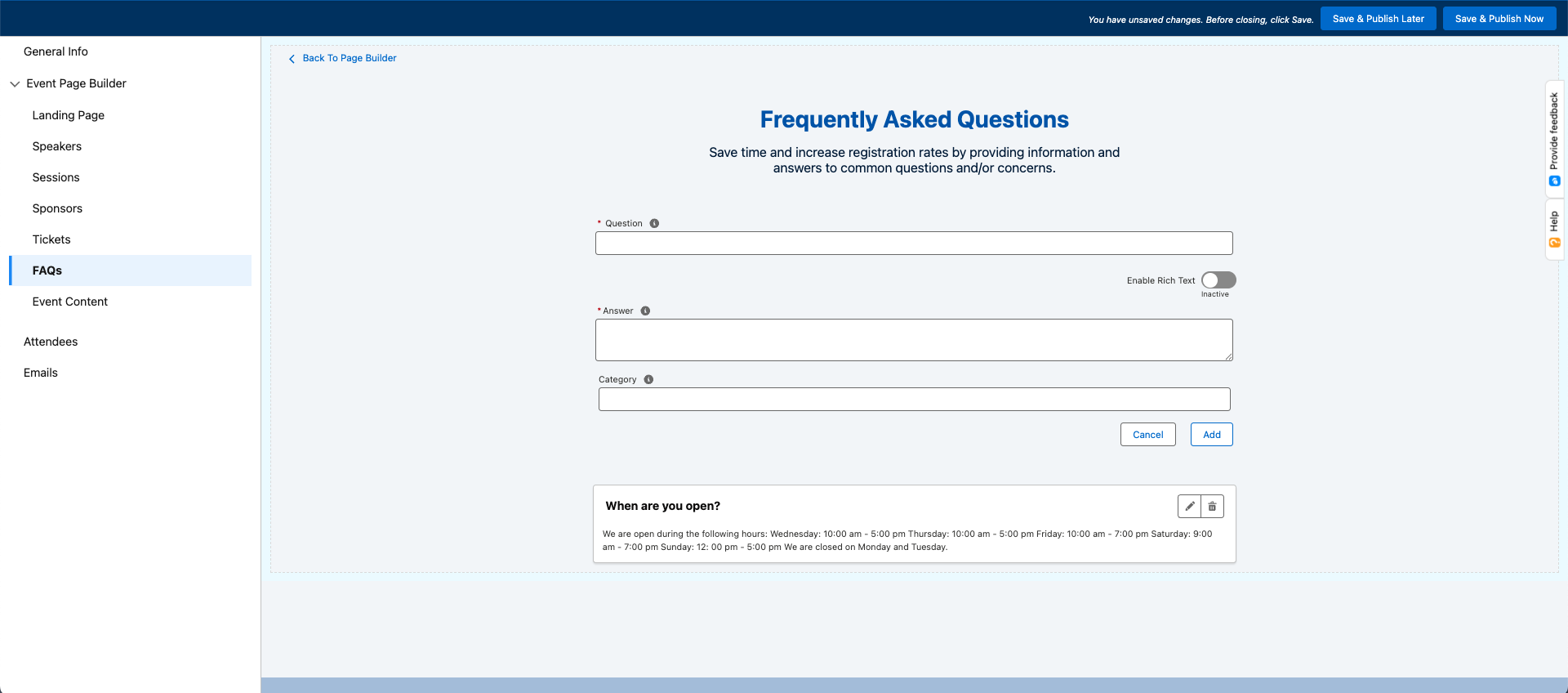Open General Info in sidebar
The height and width of the screenshot is (693, 1568).
[x=56, y=51]
